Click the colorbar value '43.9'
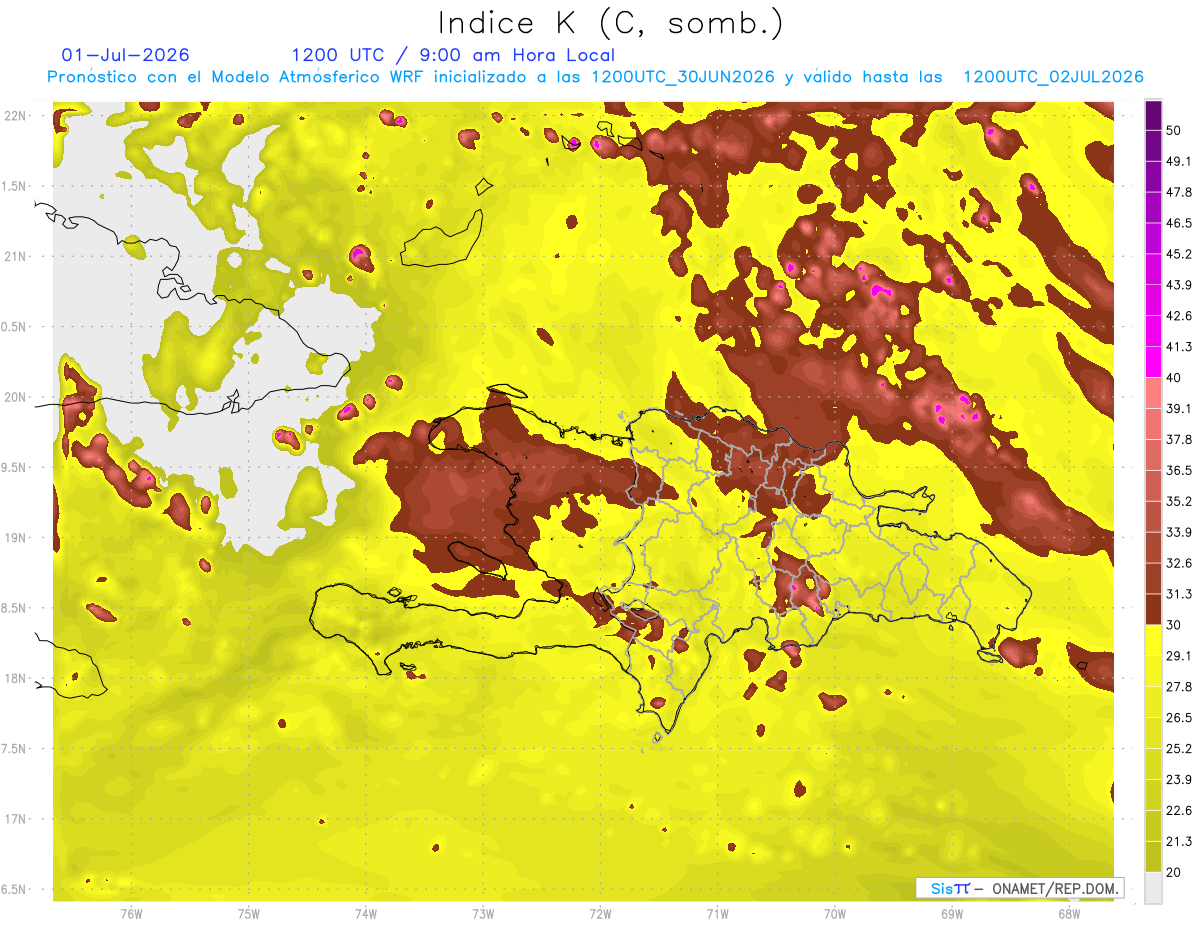 tap(1179, 285)
